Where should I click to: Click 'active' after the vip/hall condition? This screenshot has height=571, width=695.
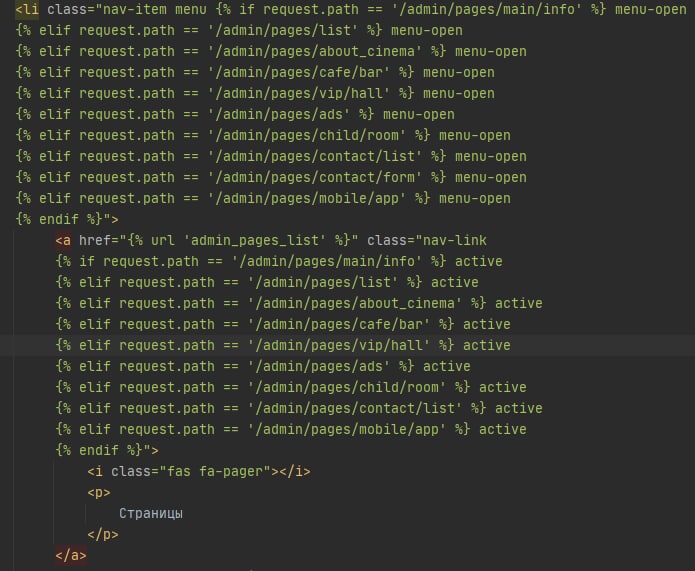click(487, 345)
